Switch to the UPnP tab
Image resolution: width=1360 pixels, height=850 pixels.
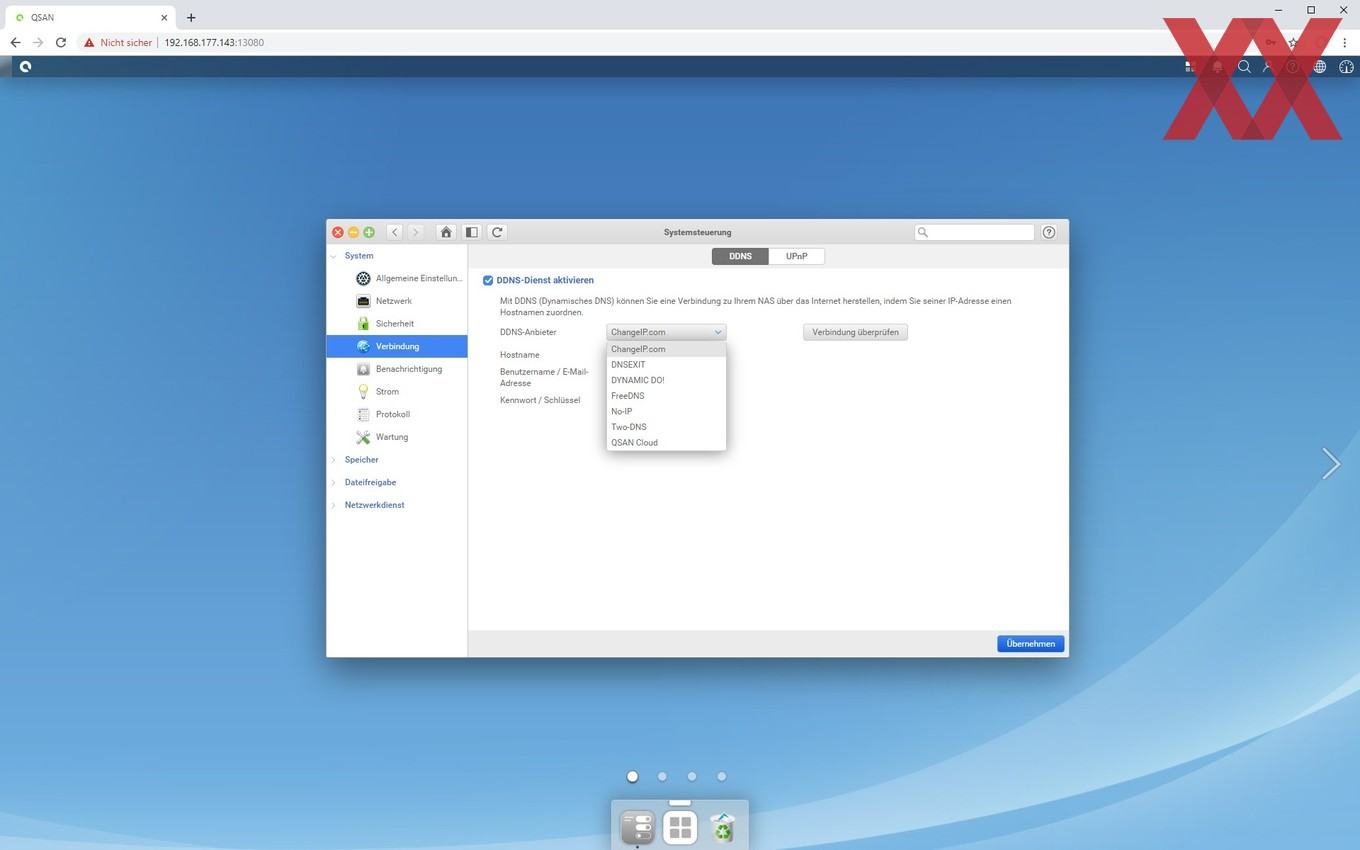[797, 256]
